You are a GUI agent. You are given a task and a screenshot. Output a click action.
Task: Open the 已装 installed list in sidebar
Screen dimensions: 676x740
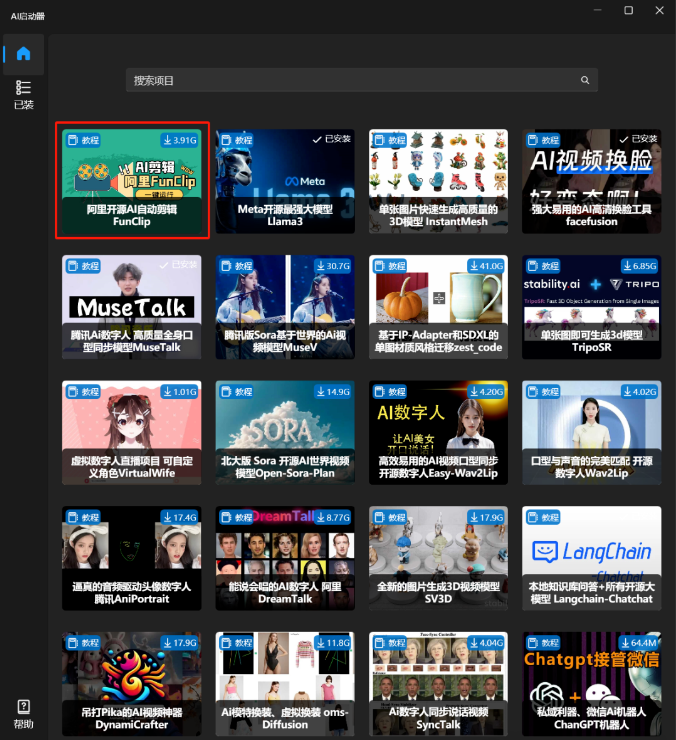point(24,95)
